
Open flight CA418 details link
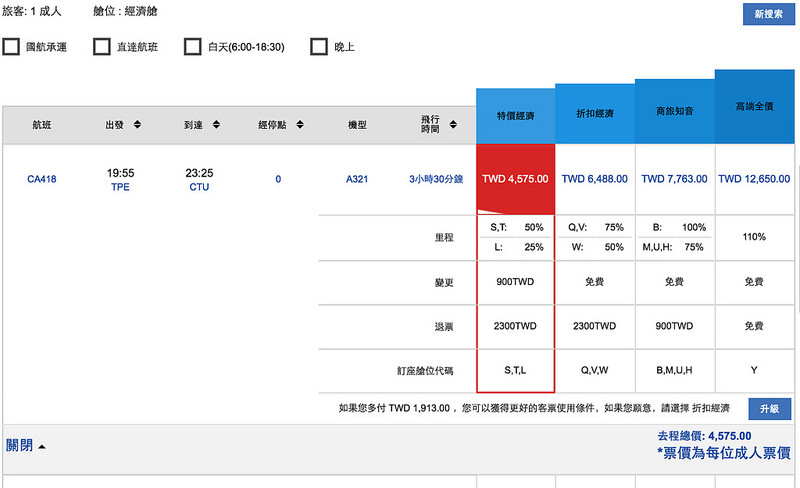point(42,179)
